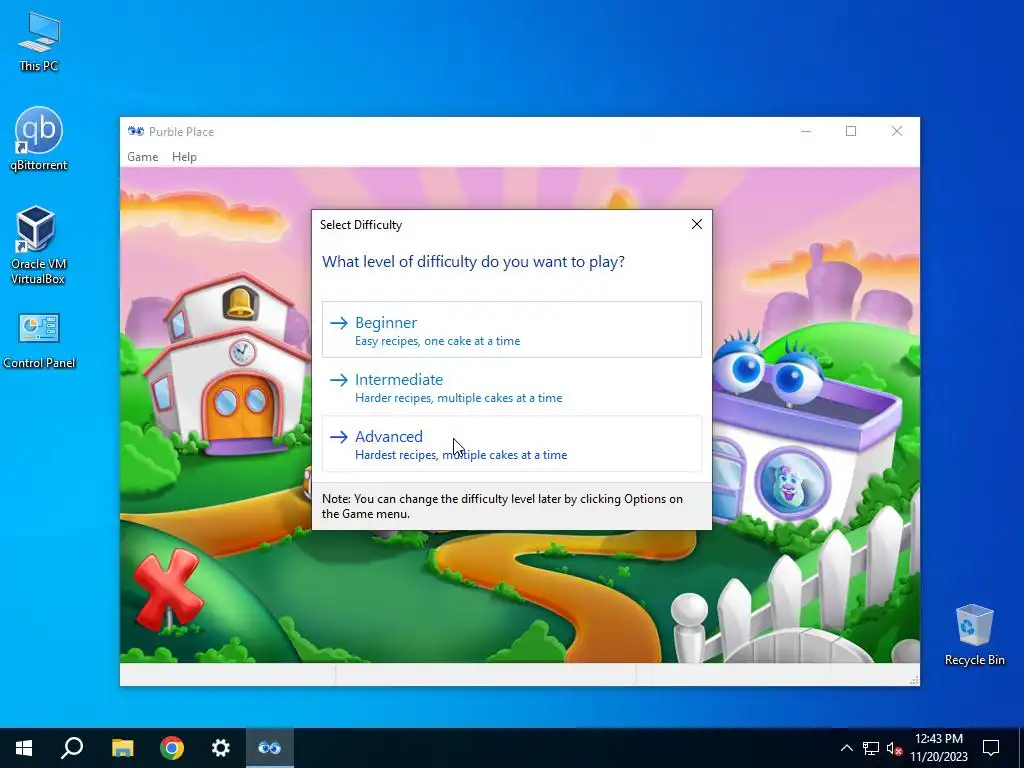The width and height of the screenshot is (1024, 768).
Task: Show hidden system tray icons
Action: [846, 748]
